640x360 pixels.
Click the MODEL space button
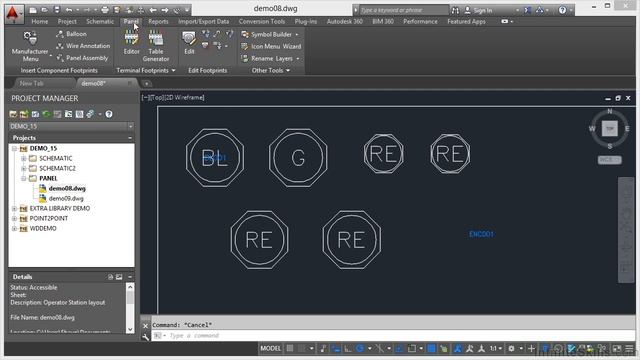point(271,348)
